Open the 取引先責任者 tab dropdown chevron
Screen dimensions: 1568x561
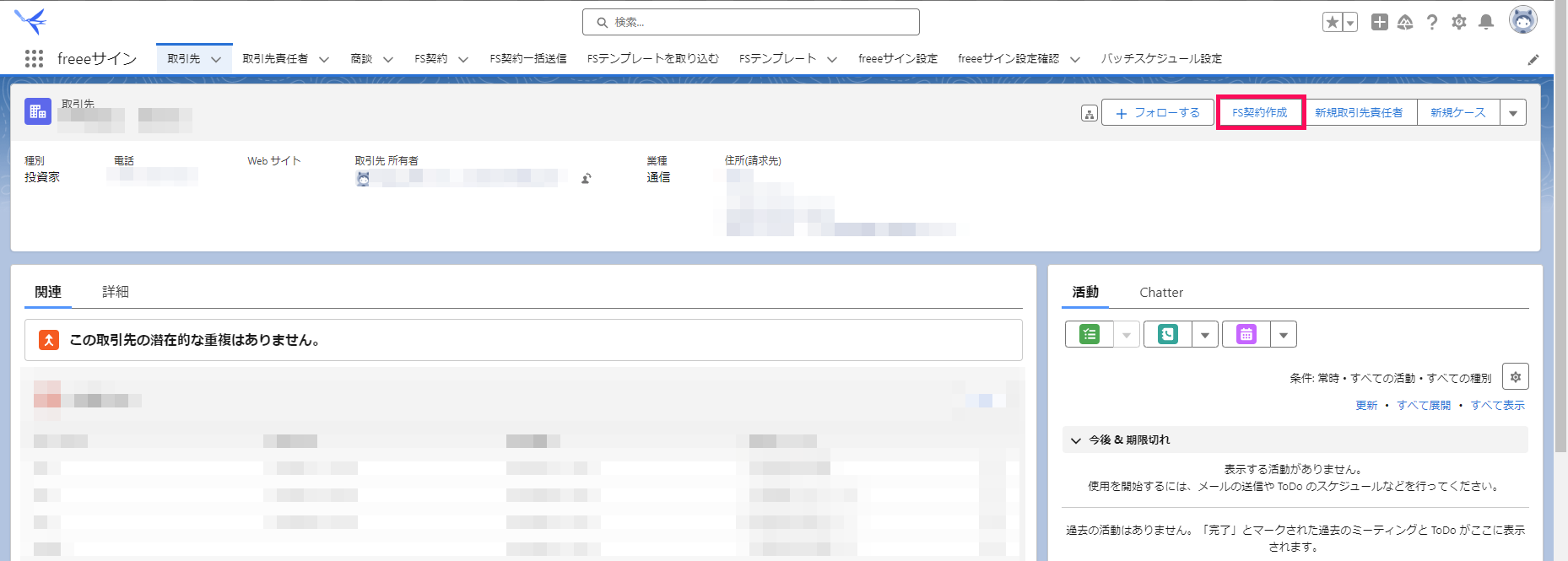324,59
